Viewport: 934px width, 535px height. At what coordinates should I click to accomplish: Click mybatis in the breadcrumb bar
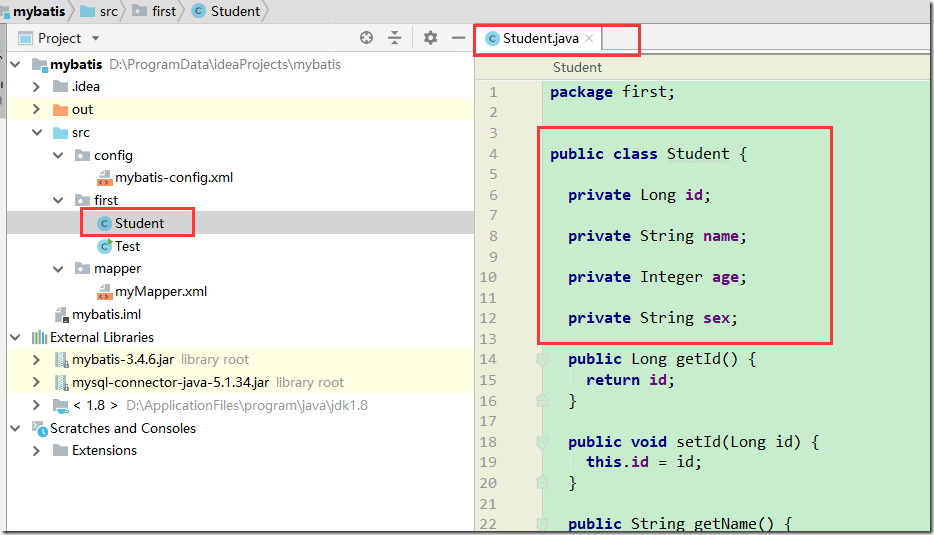[x=39, y=11]
